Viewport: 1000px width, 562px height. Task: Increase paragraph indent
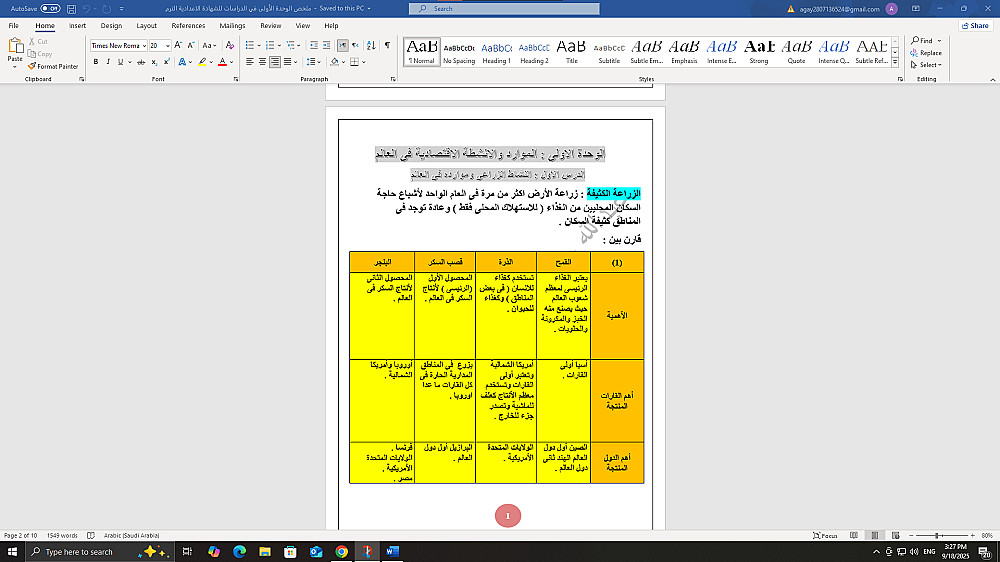point(327,45)
